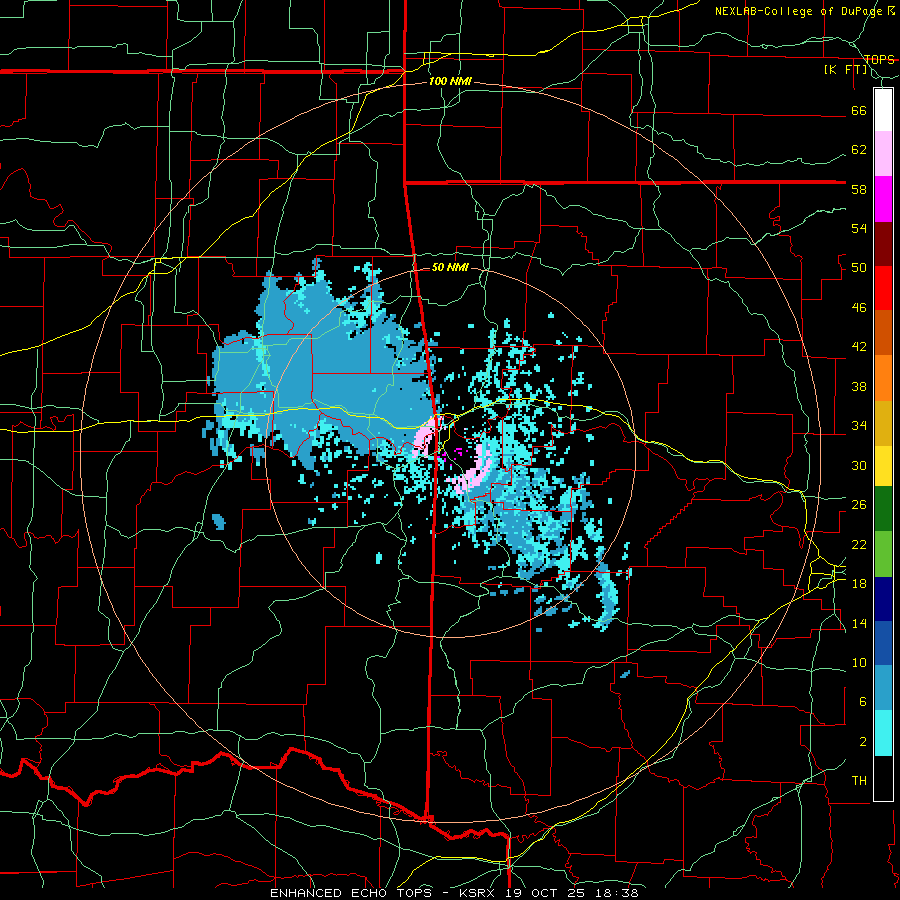Click the 100 NMI range ring label
This screenshot has width=900, height=900.
pos(450,81)
